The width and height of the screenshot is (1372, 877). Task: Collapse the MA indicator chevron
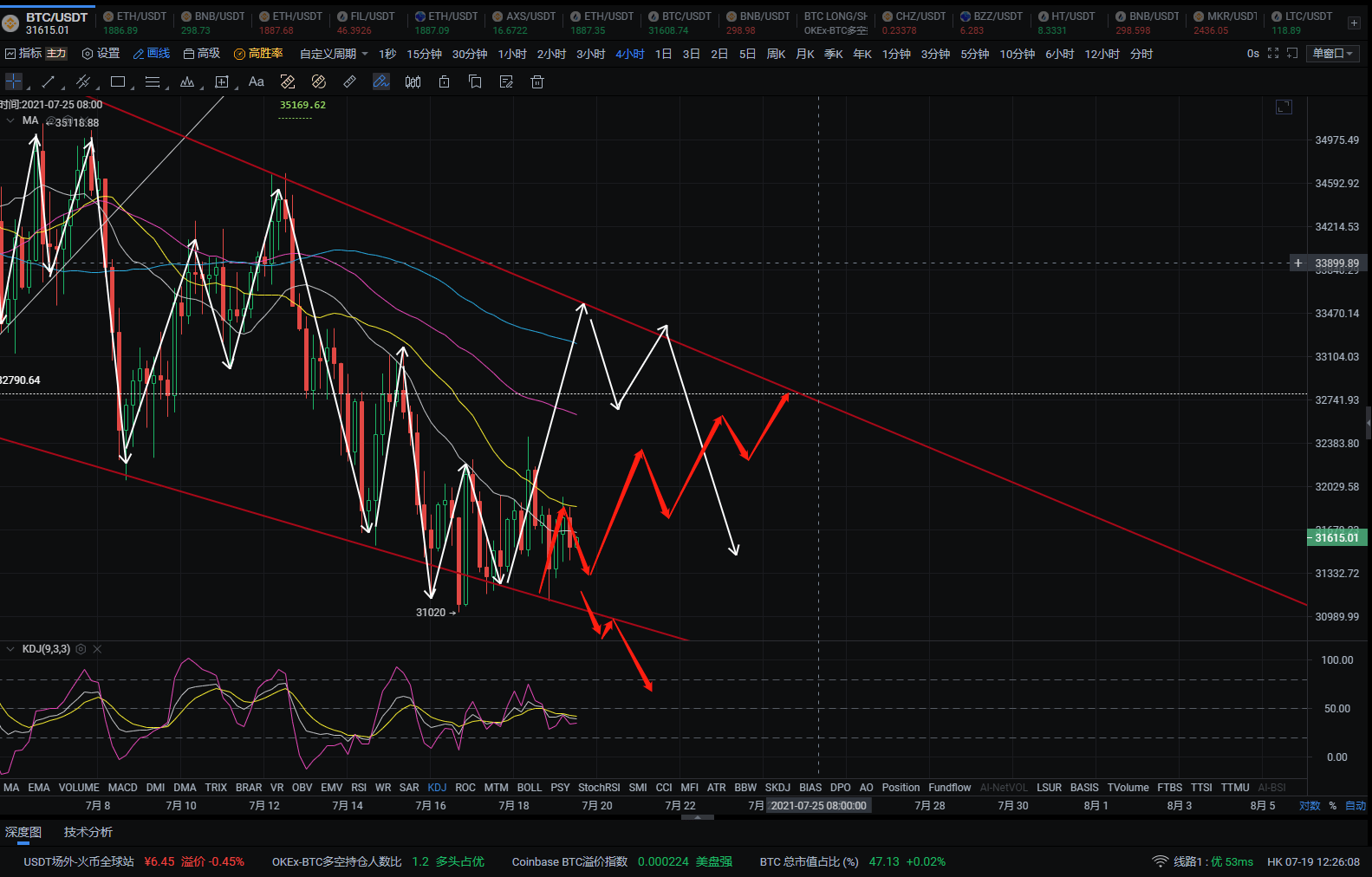[x=10, y=120]
